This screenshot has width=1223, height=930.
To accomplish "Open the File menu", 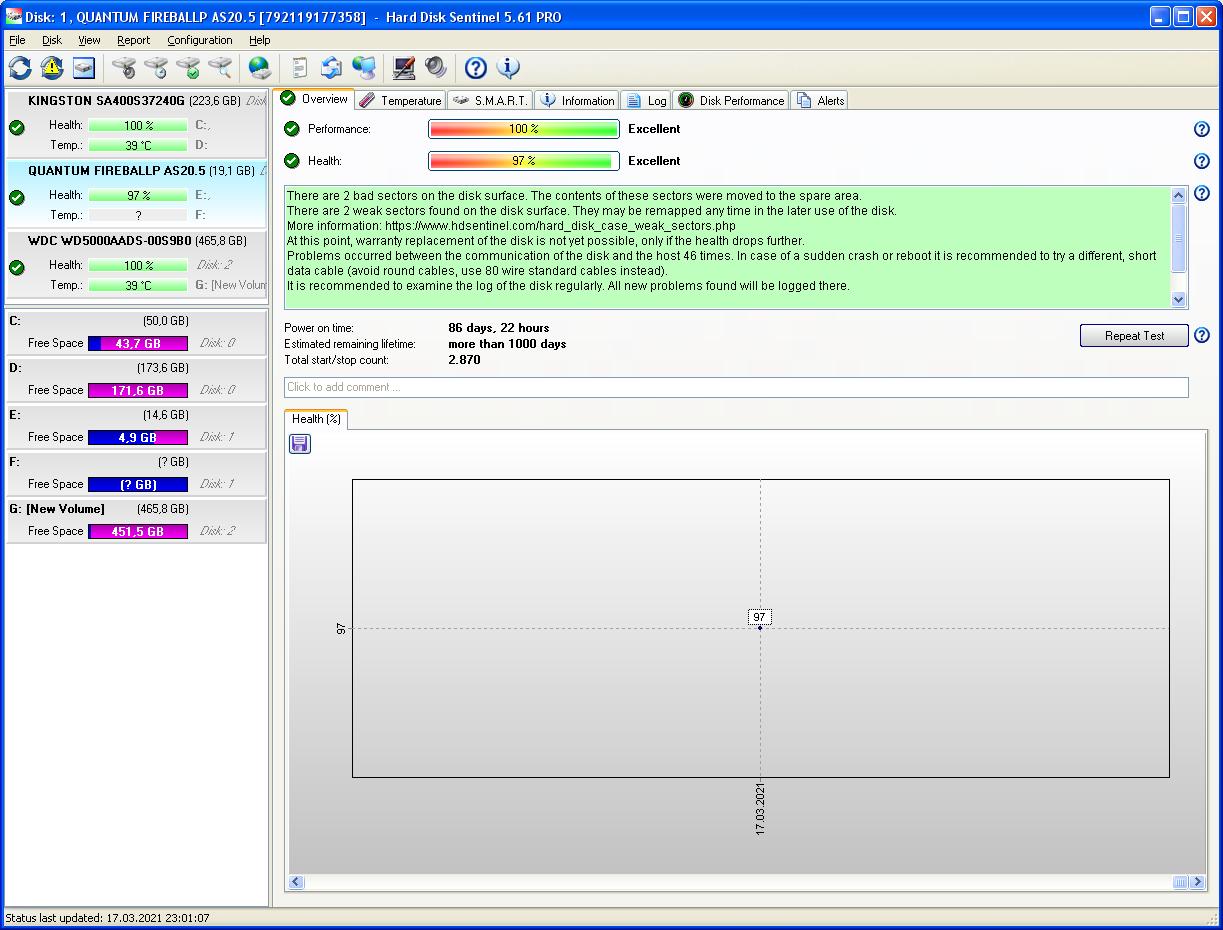I will coord(17,40).
